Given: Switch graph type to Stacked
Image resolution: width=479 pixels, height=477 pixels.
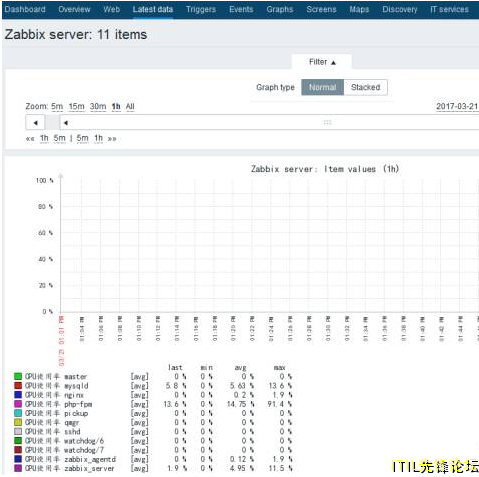Looking at the screenshot, I should click(365, 87).
